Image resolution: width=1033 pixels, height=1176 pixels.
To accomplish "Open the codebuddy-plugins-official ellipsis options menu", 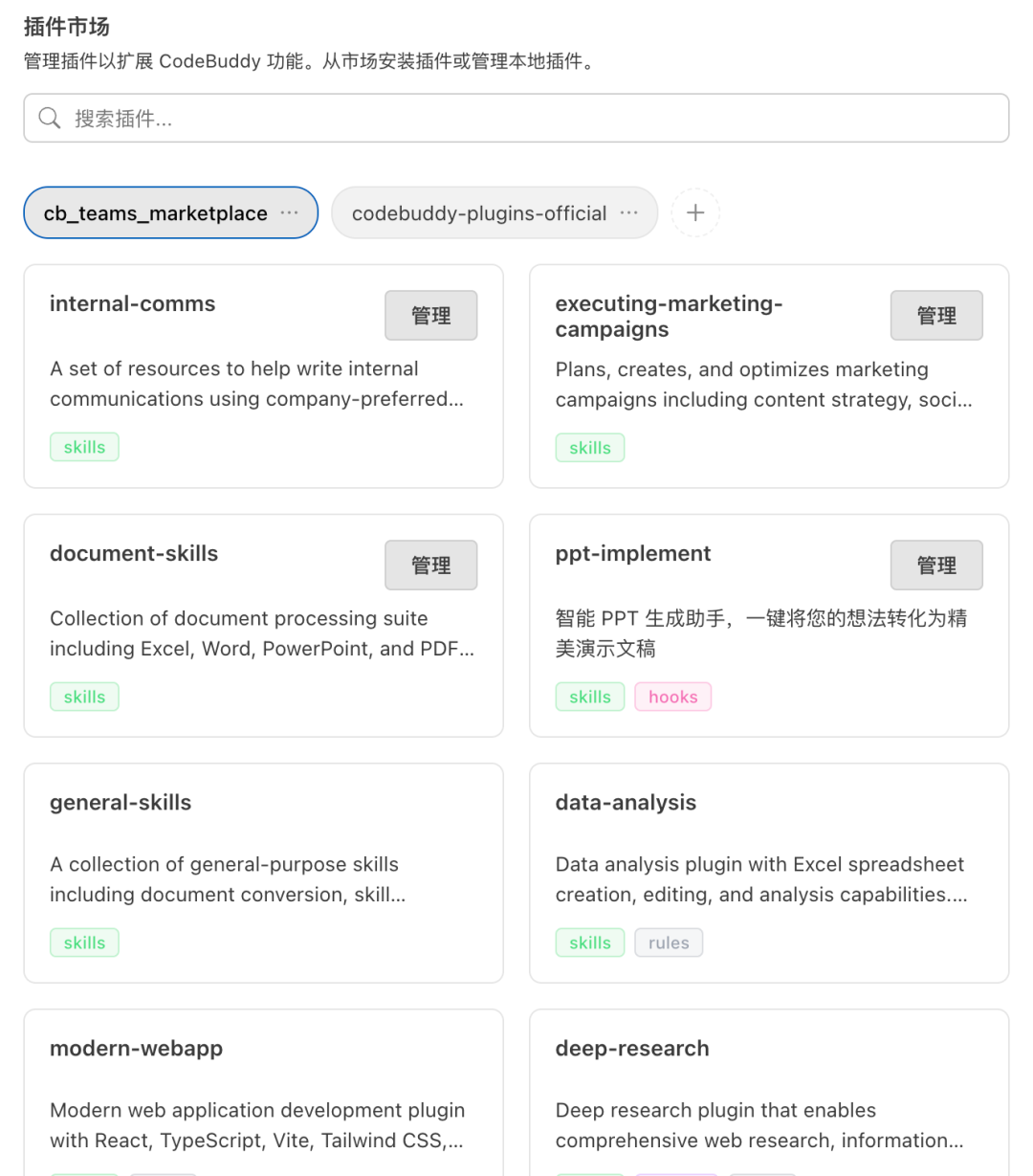I will point(628,212).
